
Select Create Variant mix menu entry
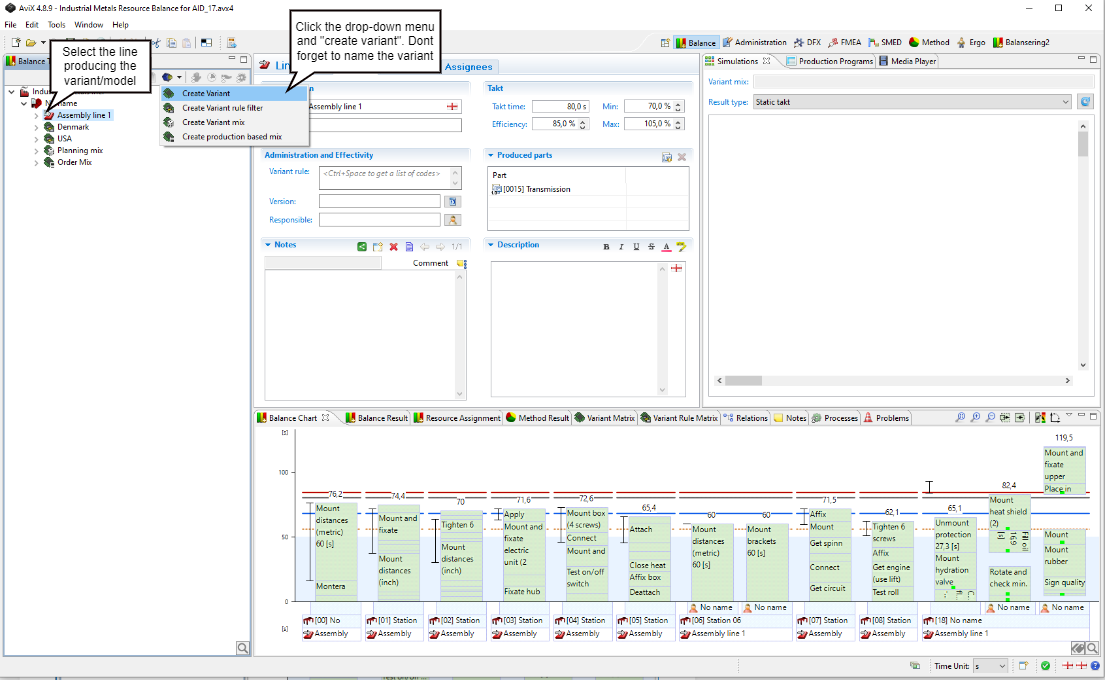click(x=213, y=122)
